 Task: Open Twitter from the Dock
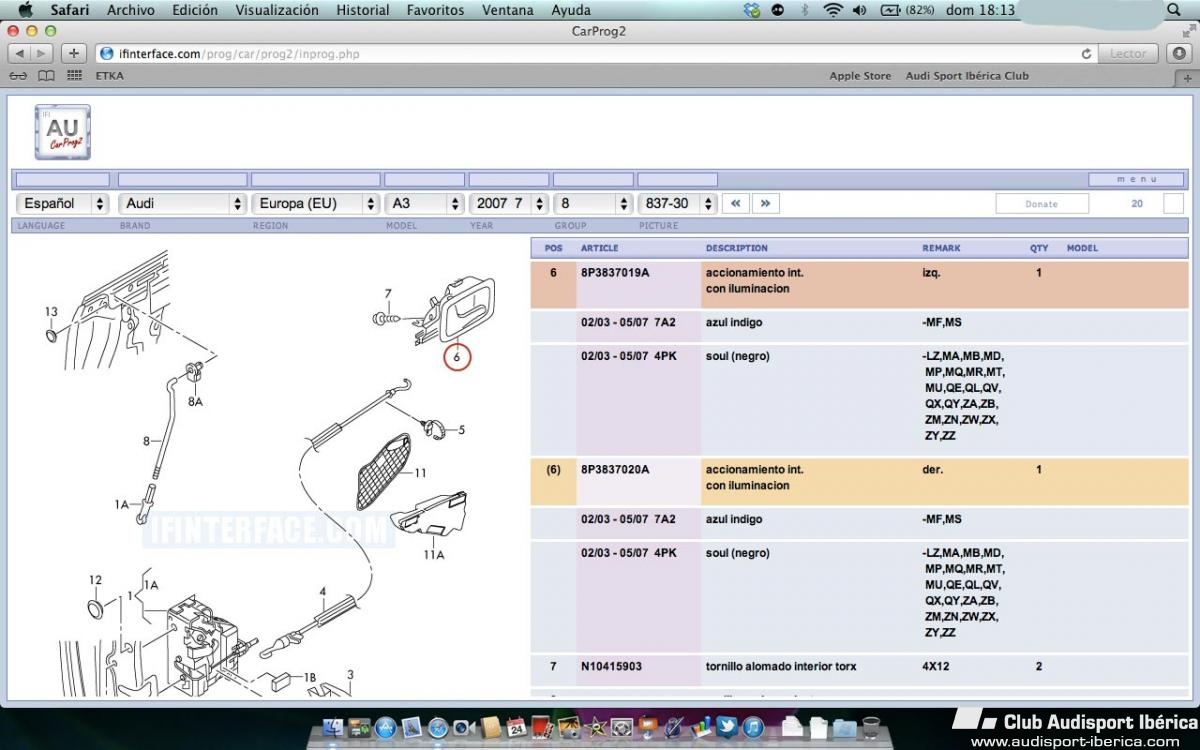pos(727,727)
